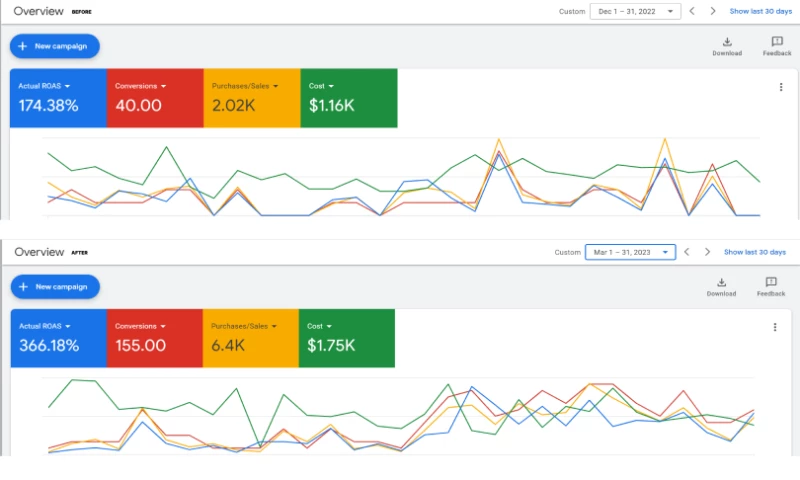Open Feedback icon in the top overview panel
This screenshot has height=480, width=800.
click(776, 42)
